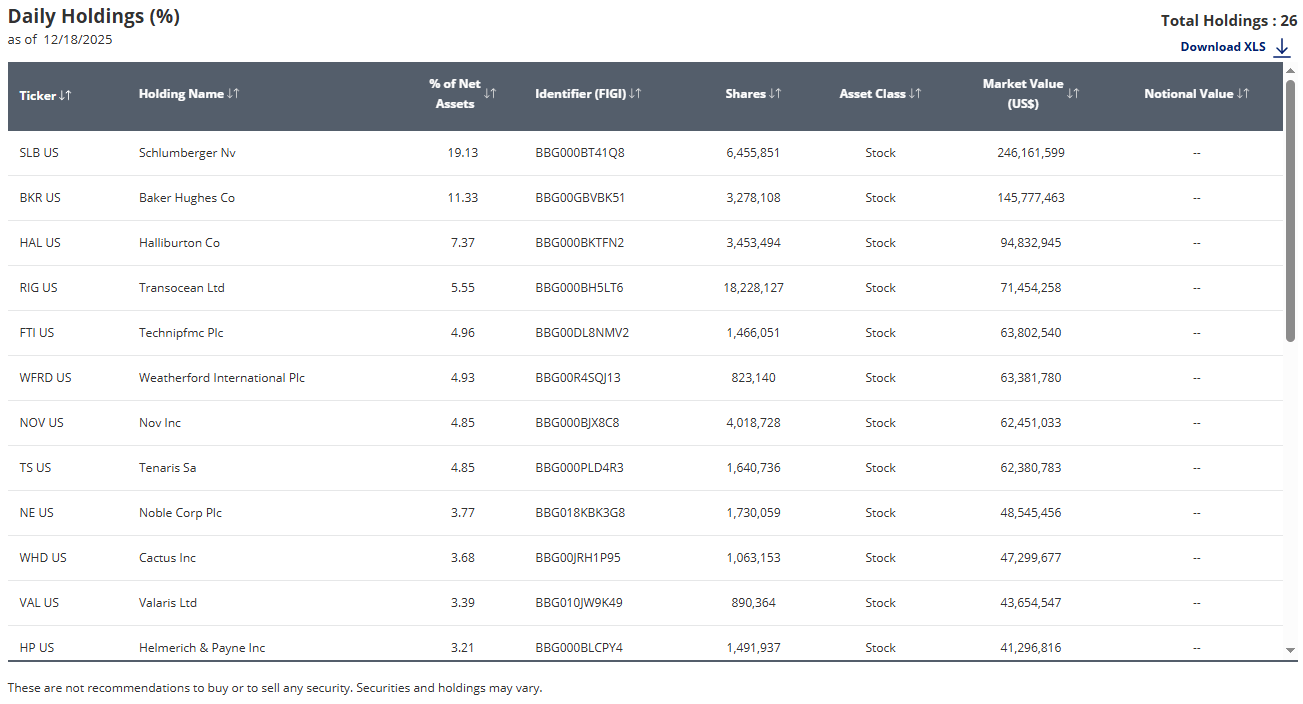This screenshot has height=704, width=1303.
Task: Click the holdings table vertical scrollbar thumb
Action: point(1290,210)
